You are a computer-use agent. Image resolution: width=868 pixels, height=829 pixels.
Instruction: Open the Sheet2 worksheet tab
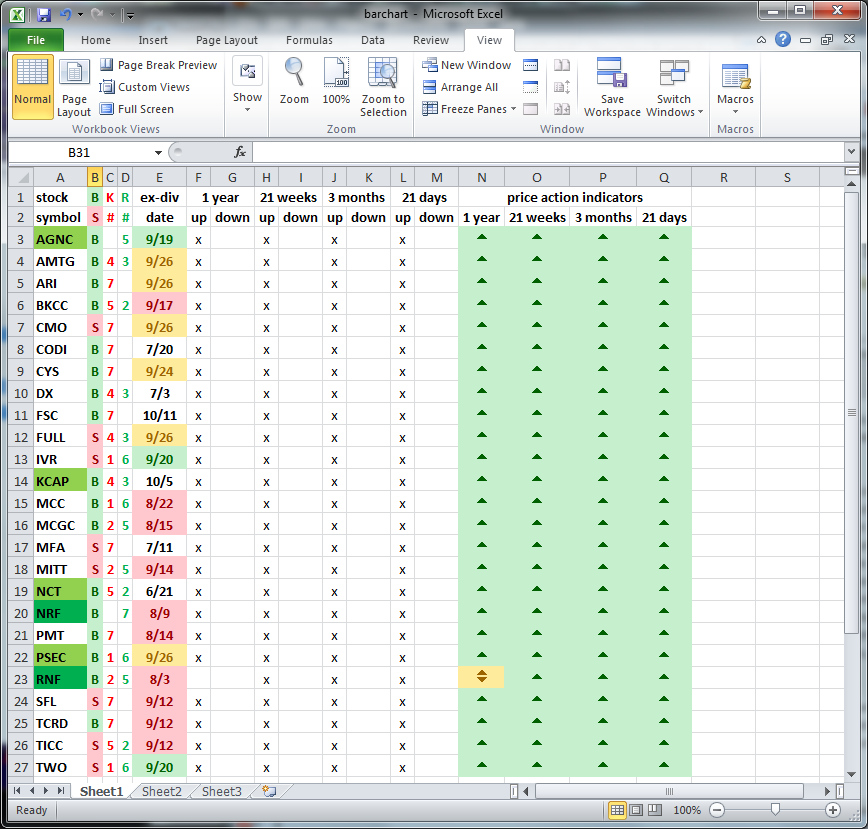(x=161, y=791)
